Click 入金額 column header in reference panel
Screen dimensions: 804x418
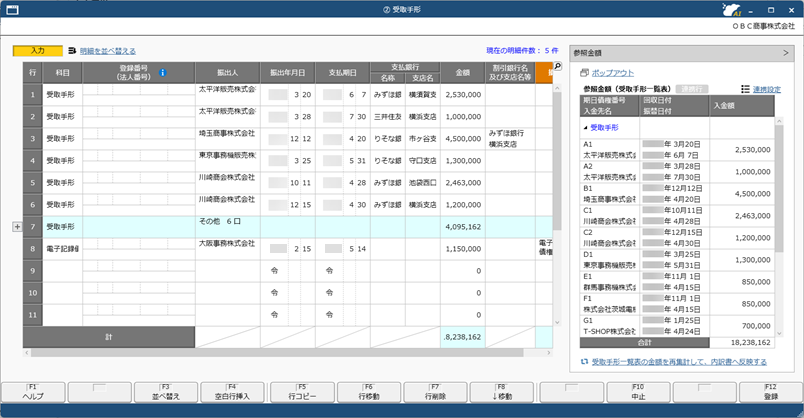point(741,106)
